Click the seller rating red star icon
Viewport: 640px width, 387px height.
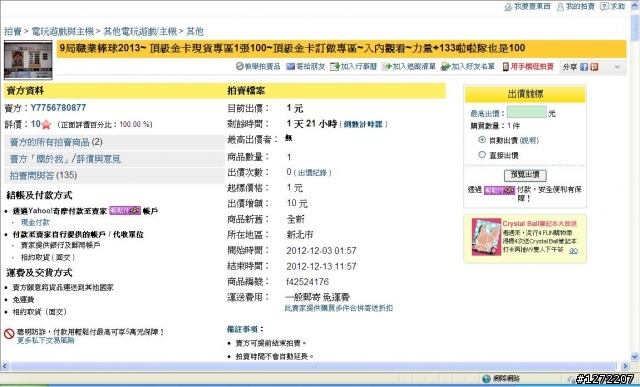tap(46, 124)
